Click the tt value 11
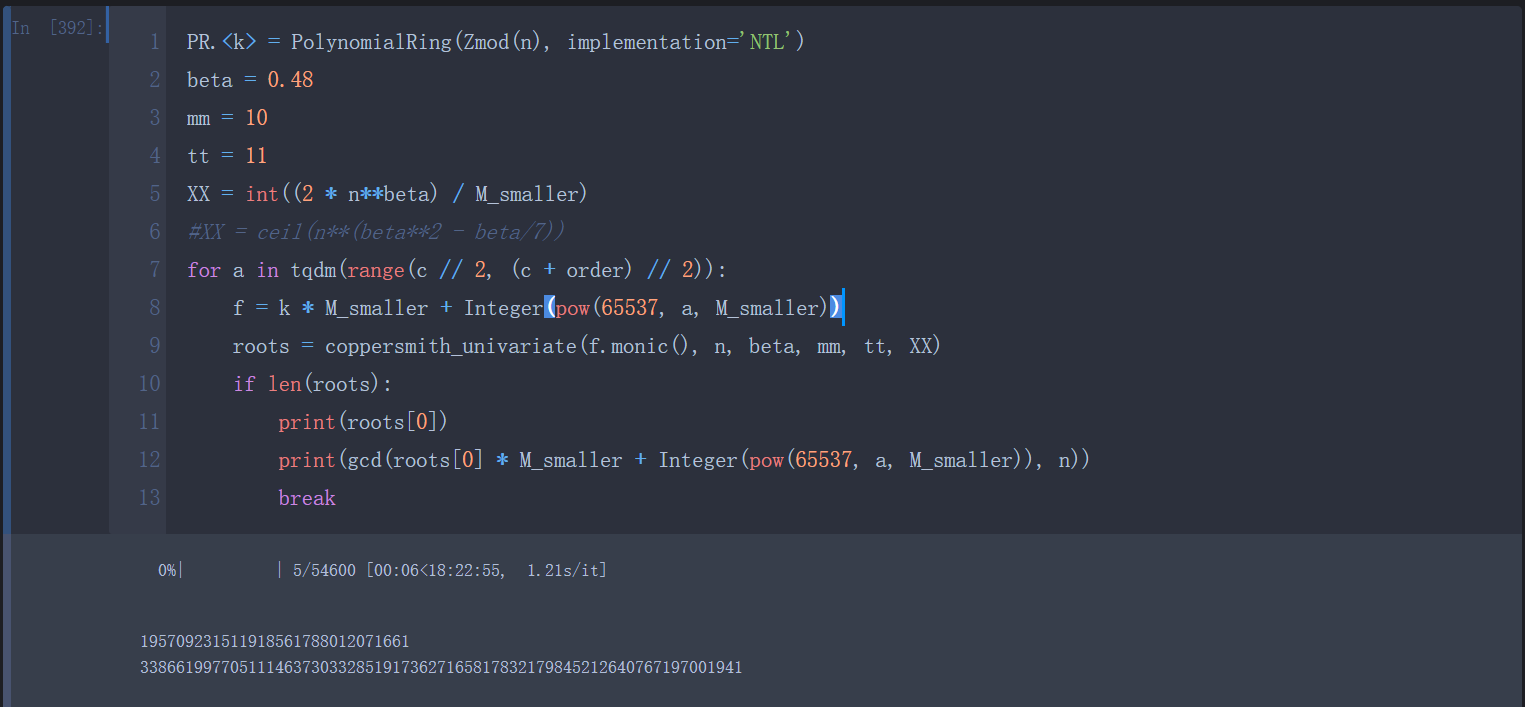 point(256,156)
